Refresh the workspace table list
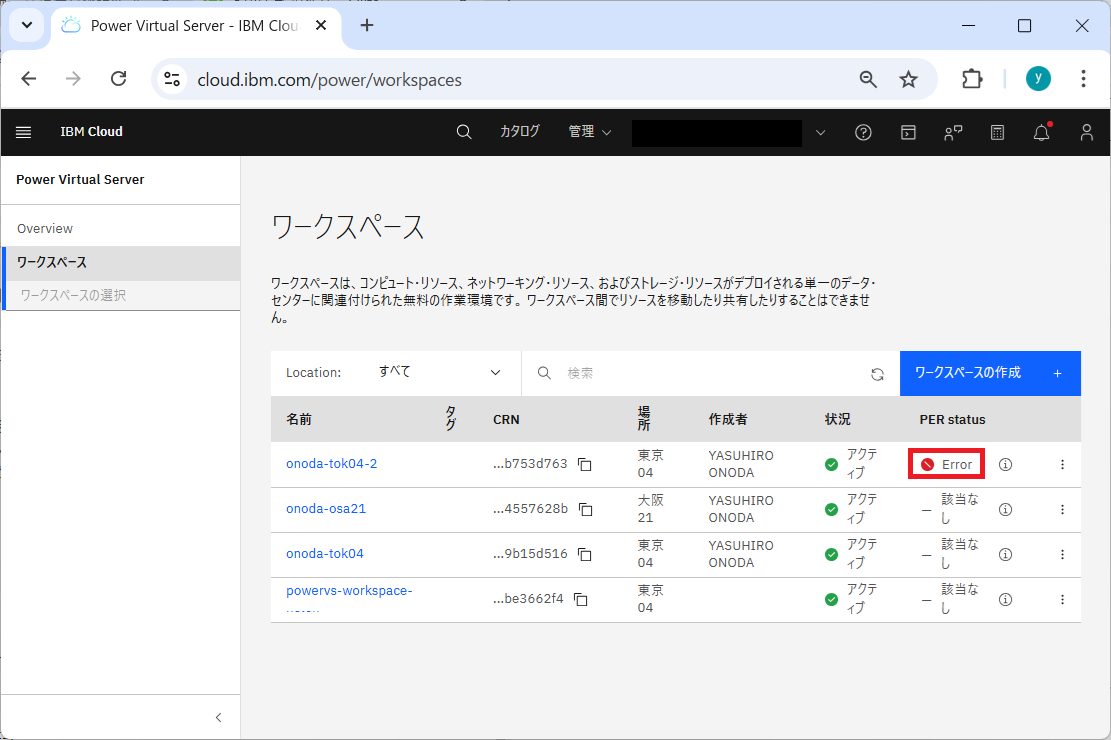 (877, 374)
